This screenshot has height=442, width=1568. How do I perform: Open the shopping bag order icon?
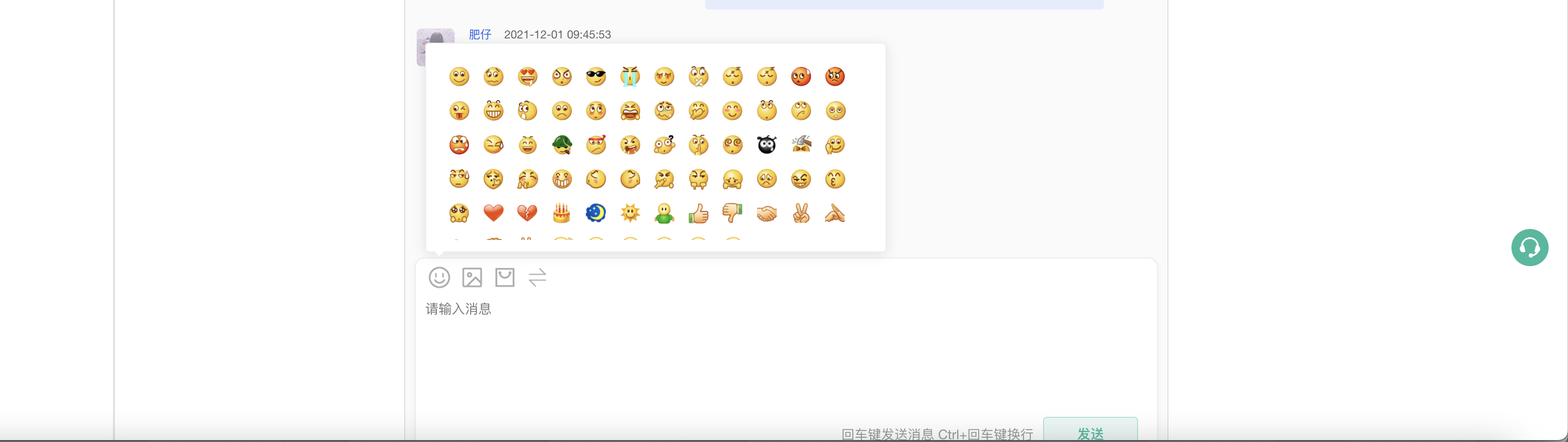pyautogui.click(x=504, y=277)
